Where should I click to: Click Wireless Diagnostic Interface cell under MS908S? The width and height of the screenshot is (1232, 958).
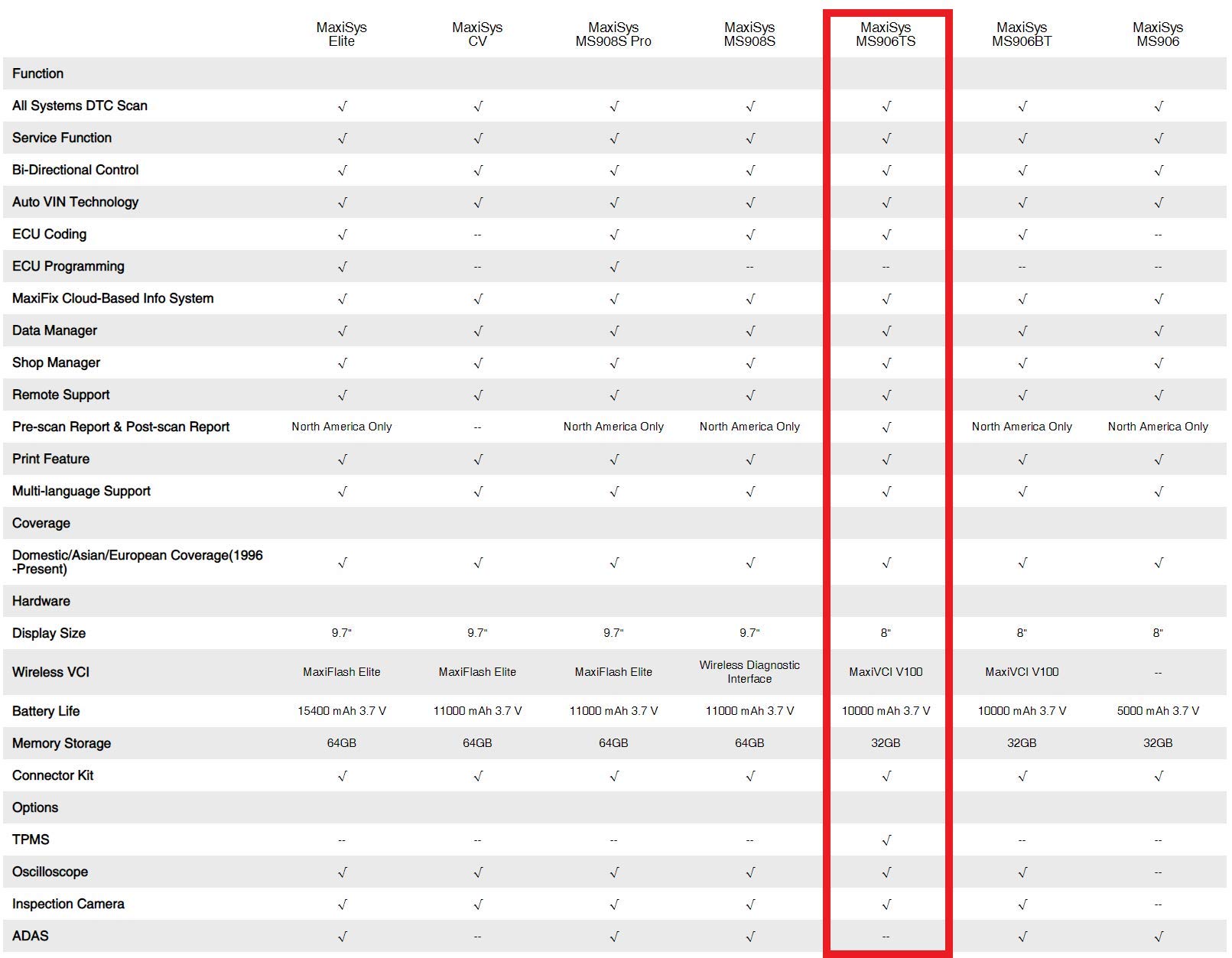749,672
